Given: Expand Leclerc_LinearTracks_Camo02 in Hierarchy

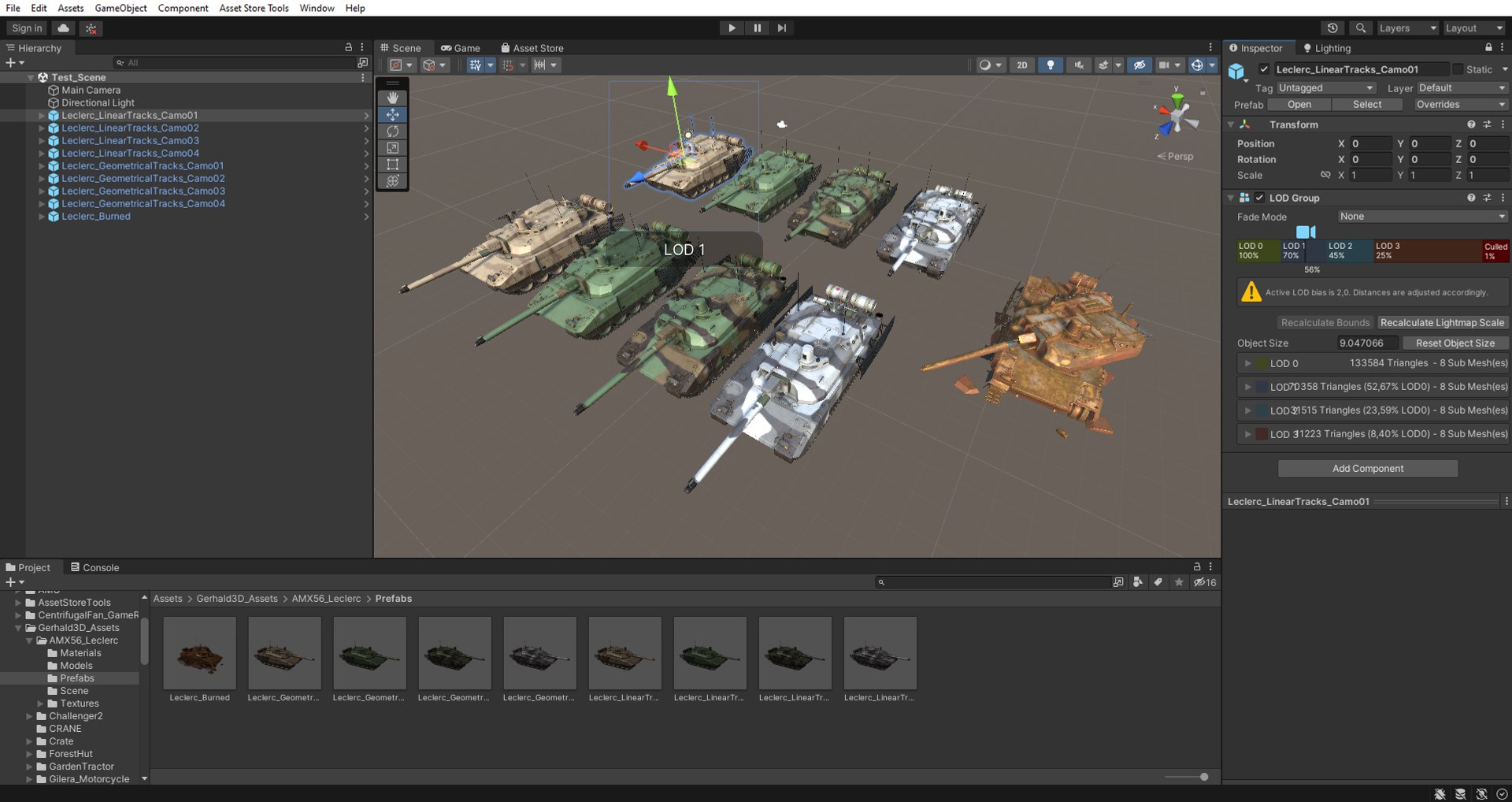Looking at the screenshot, I should point(42,128).
